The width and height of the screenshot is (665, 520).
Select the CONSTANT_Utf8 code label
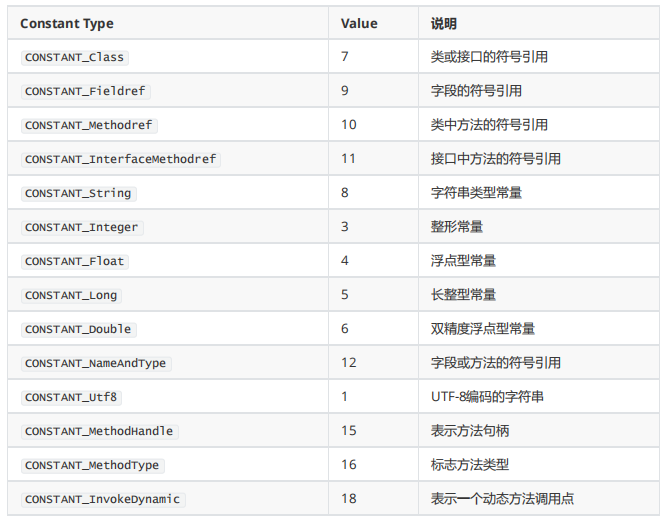pos(72,397)
